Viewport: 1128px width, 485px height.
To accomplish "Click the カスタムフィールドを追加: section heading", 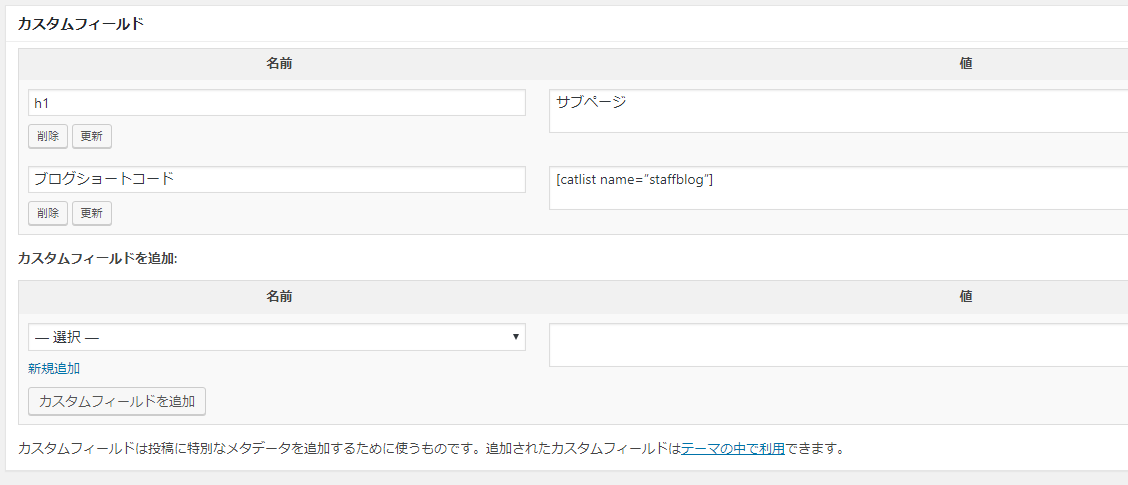I will click(98, 258).
